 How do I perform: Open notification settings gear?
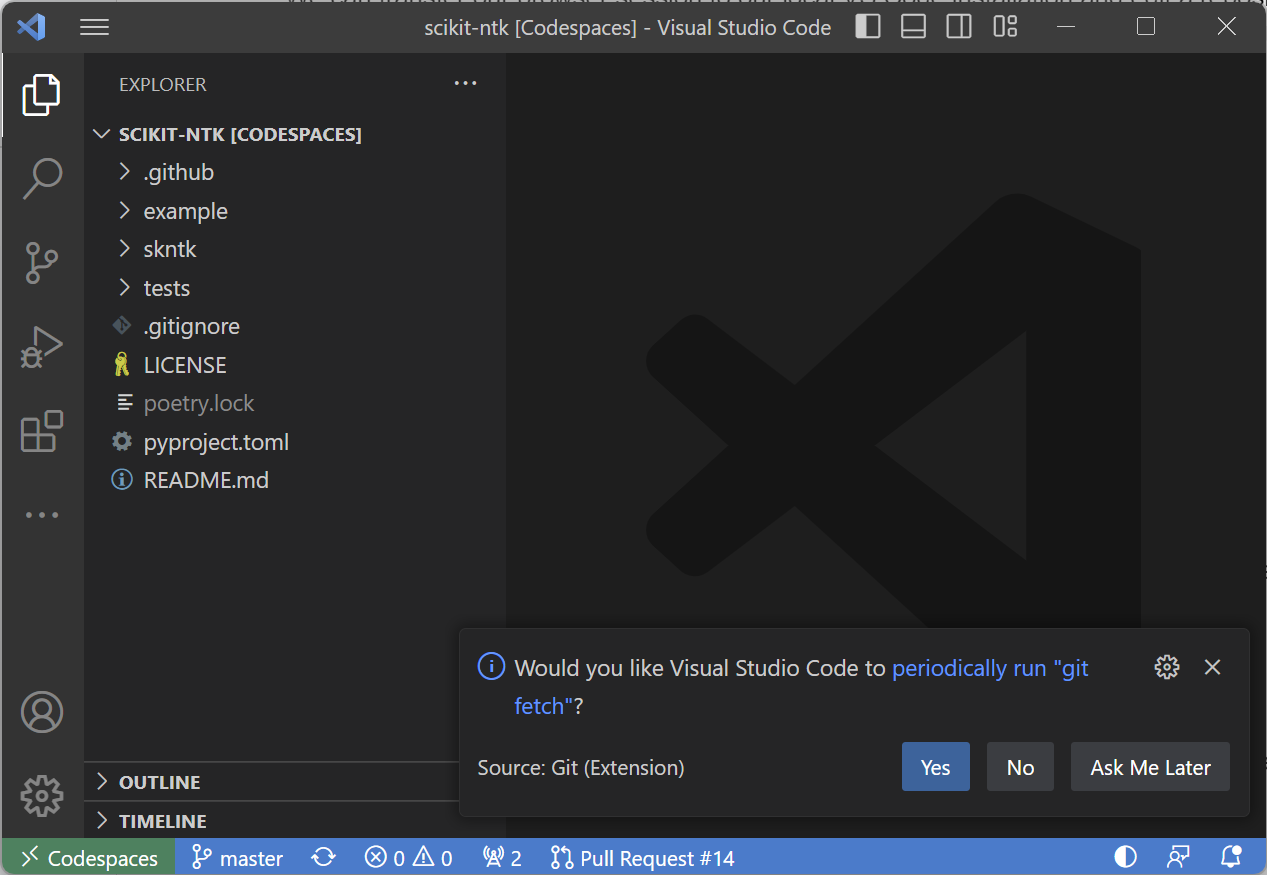[x=1167, y=667]
